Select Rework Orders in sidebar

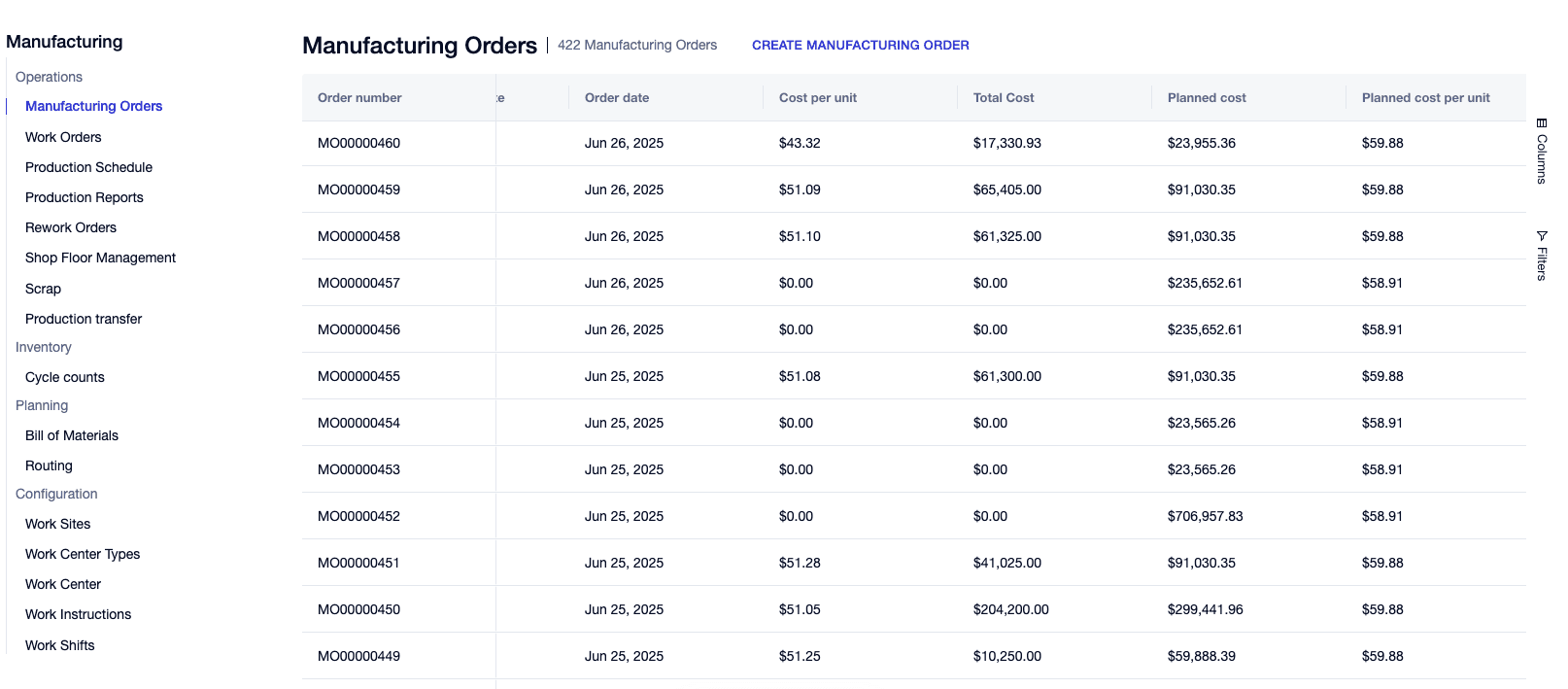point(71,227)
